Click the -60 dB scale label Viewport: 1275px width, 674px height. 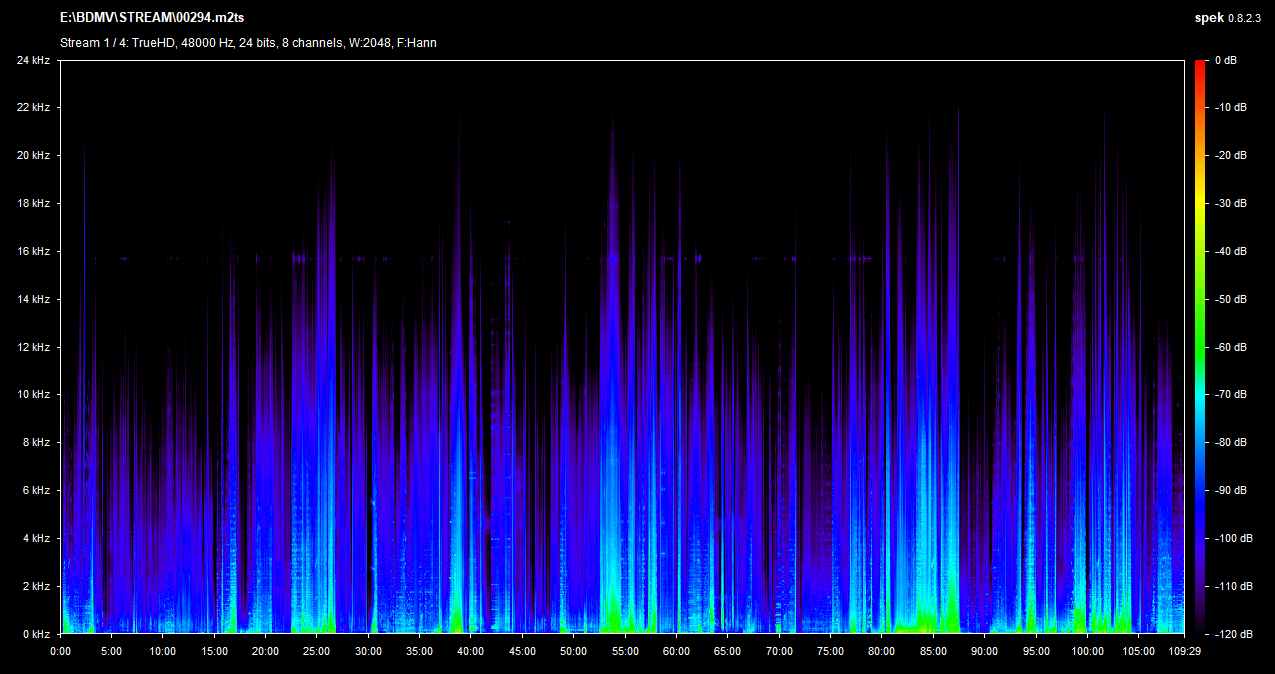click(1230, 347)
